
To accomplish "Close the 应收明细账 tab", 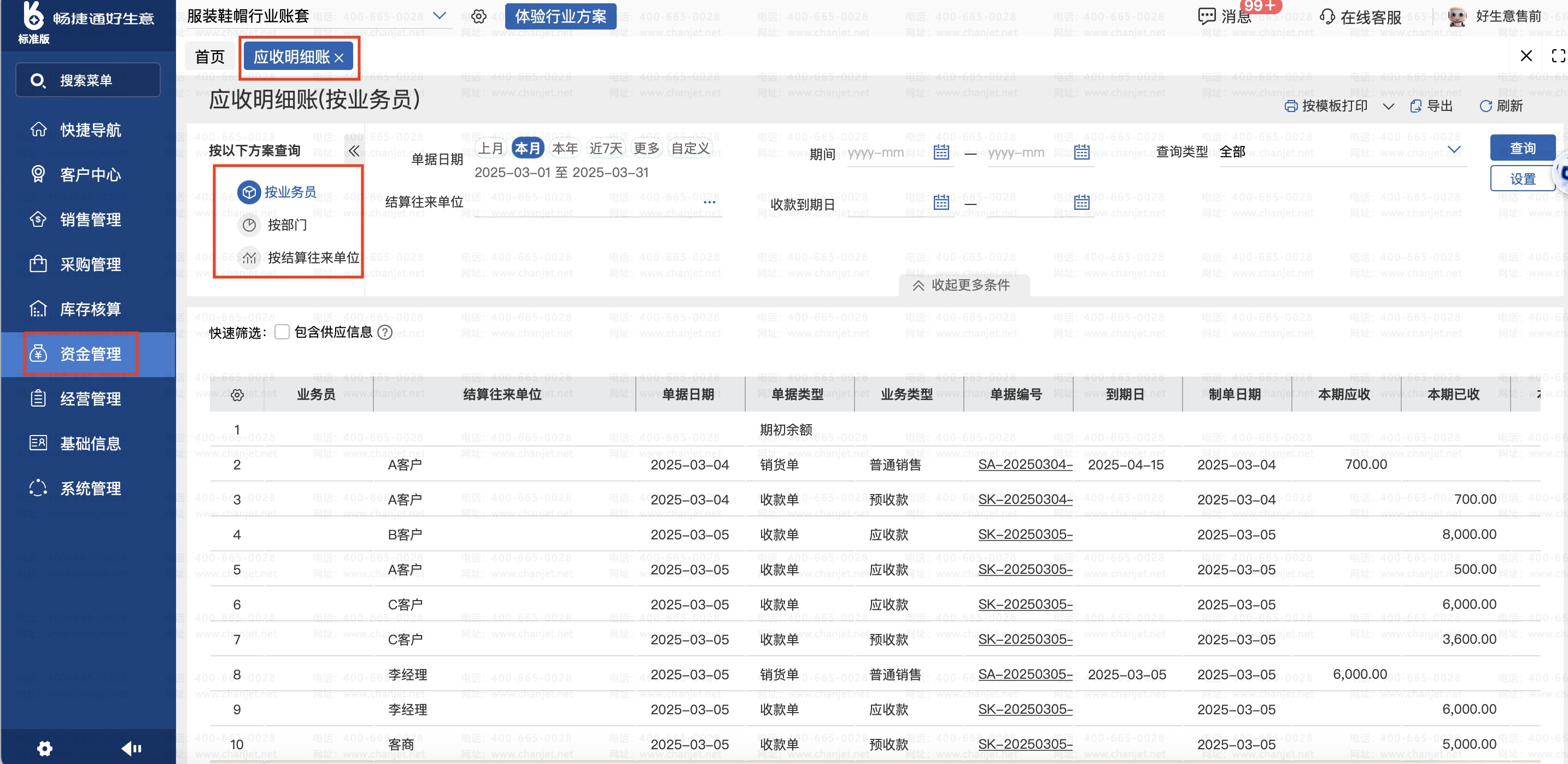I will tap(340, 58).
